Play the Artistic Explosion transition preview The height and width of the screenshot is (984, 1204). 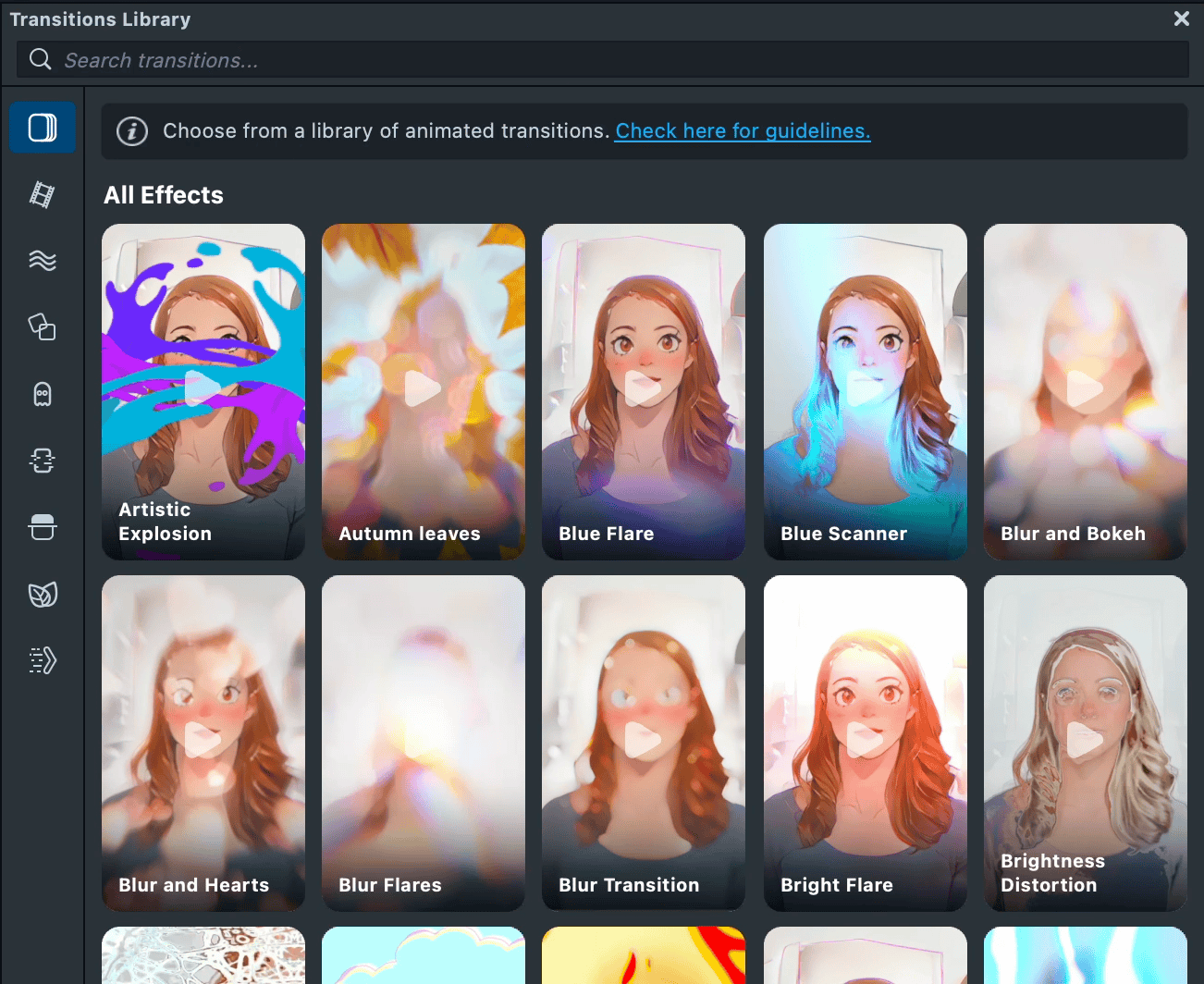203,388
